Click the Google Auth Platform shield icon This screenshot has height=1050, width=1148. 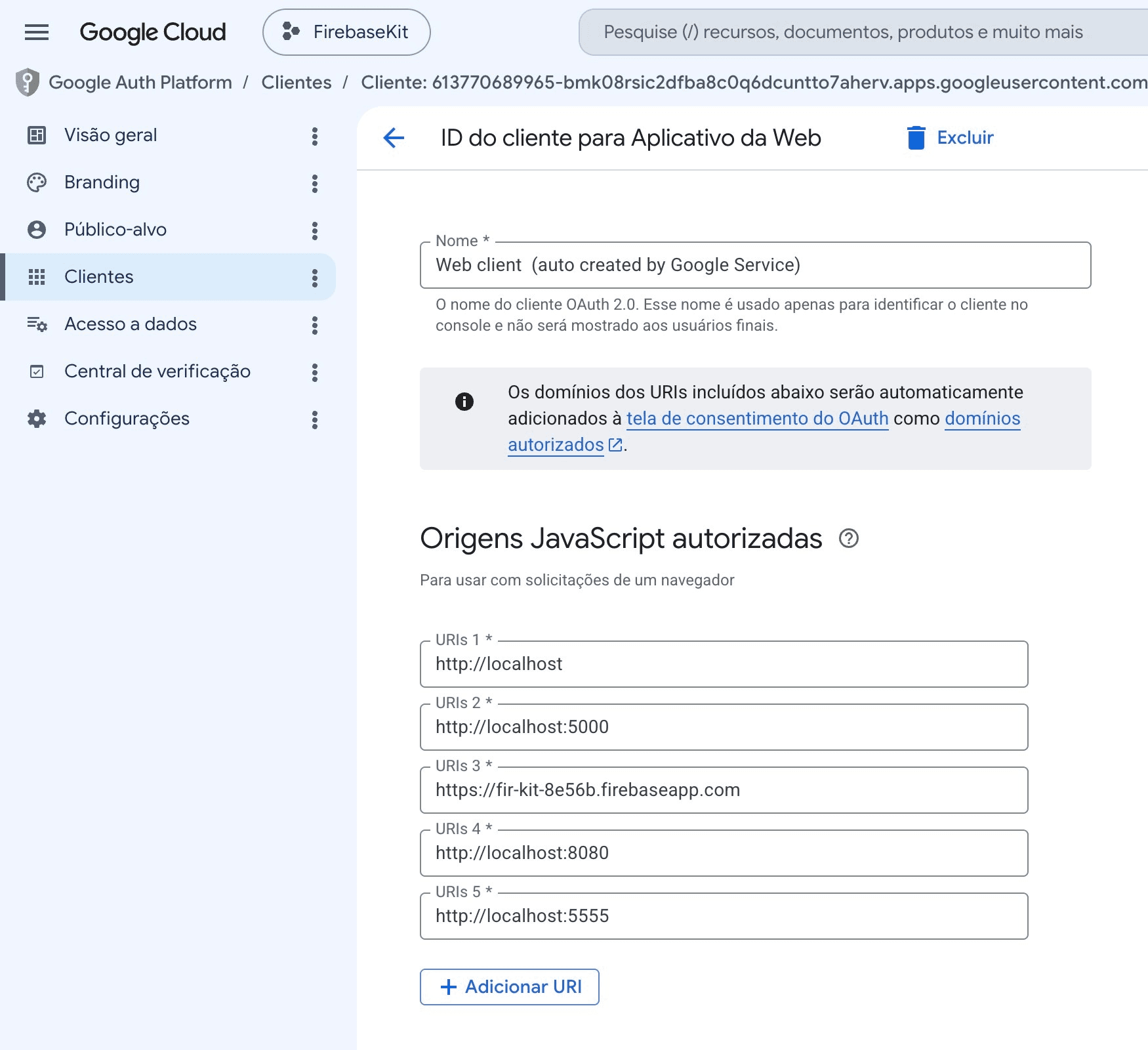[x=28, y=82]
